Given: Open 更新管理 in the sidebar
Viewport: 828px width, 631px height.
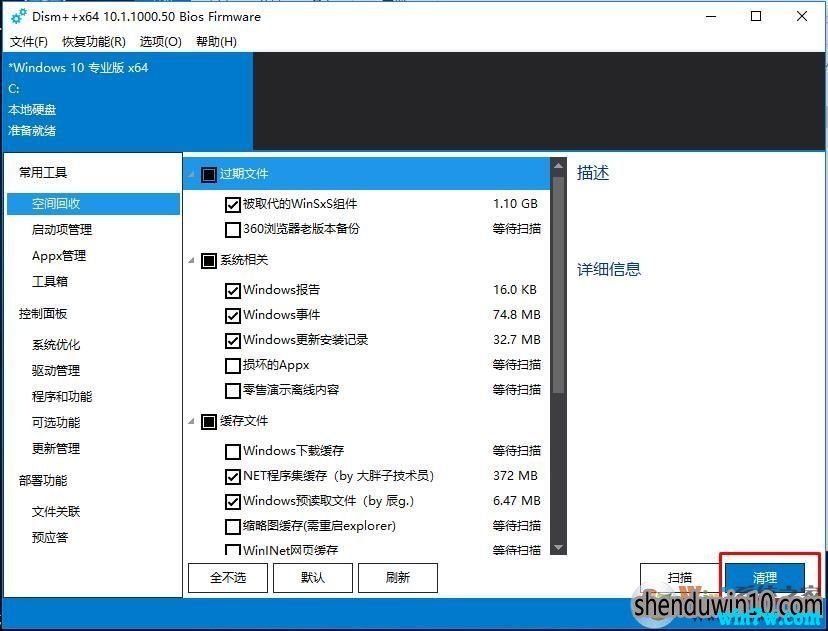Looking at the screenshot, I should tap(56, 448).
